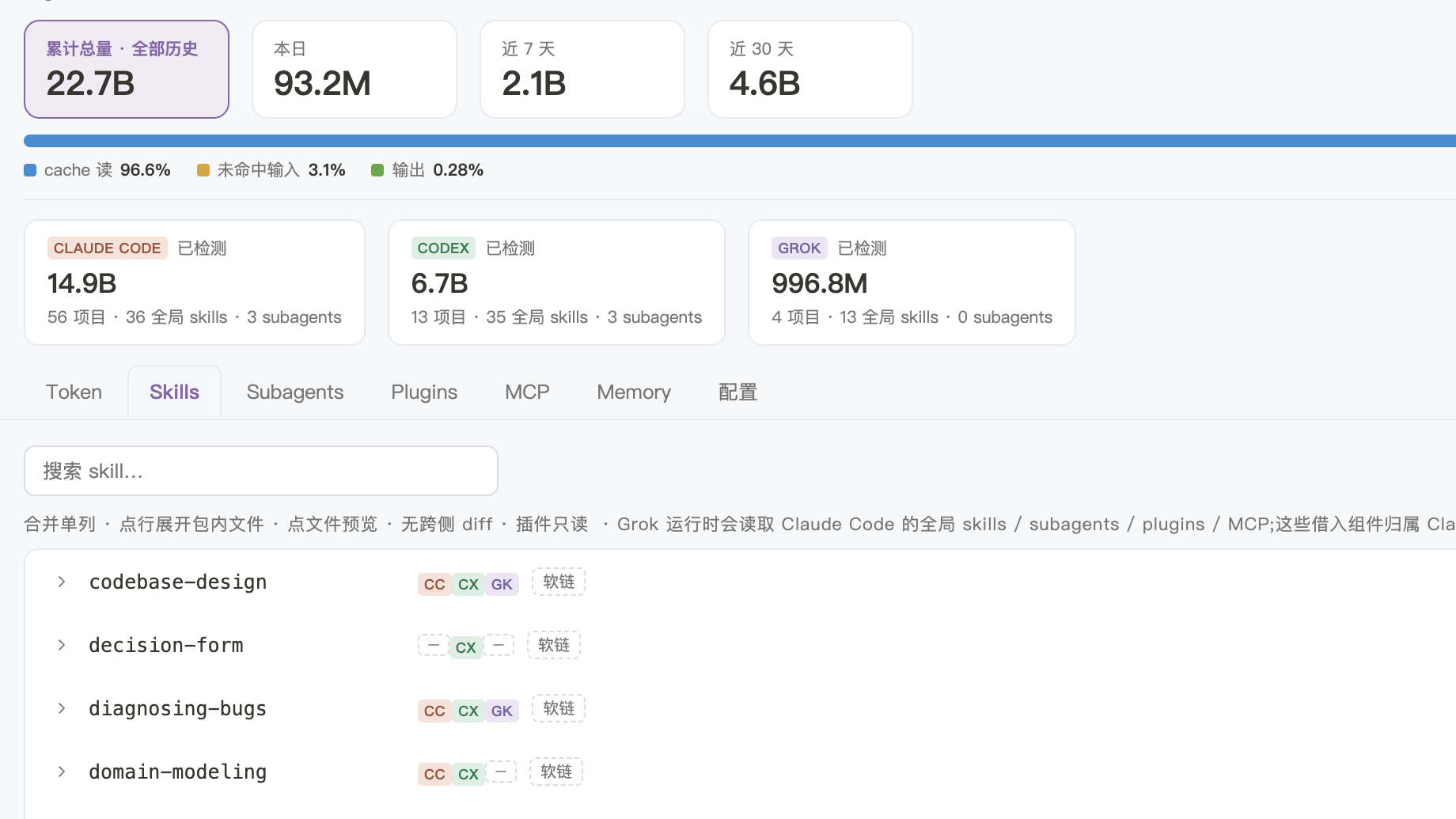Click the CLAUDE CODE badge label
This screenshot has width=1456, height=819.
click(108, 248)
